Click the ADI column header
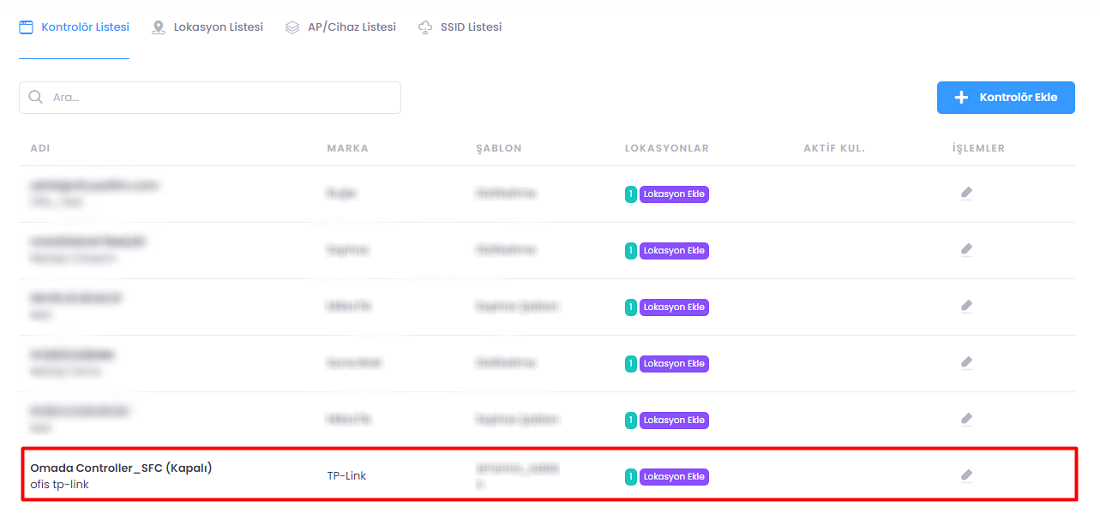 coord(40,148)
